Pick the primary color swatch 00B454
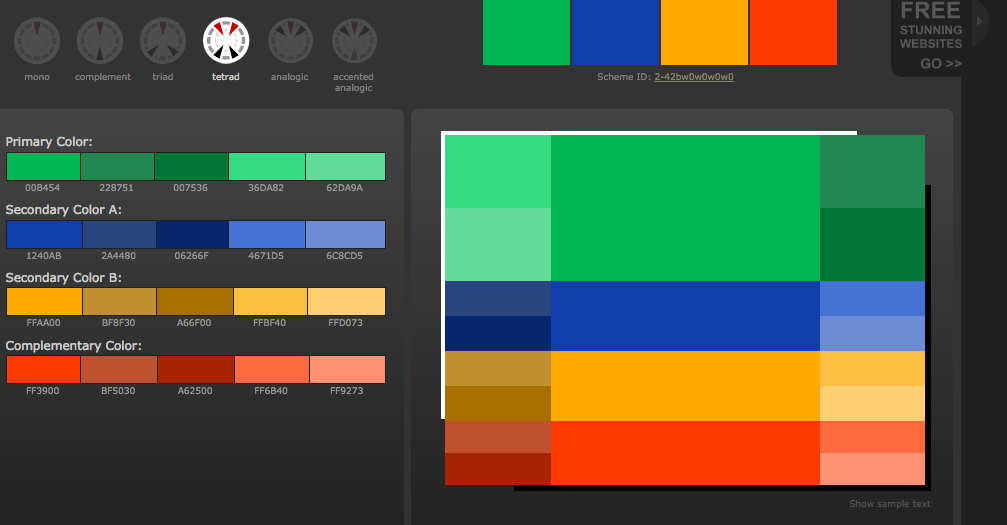 tap(43, 166)
